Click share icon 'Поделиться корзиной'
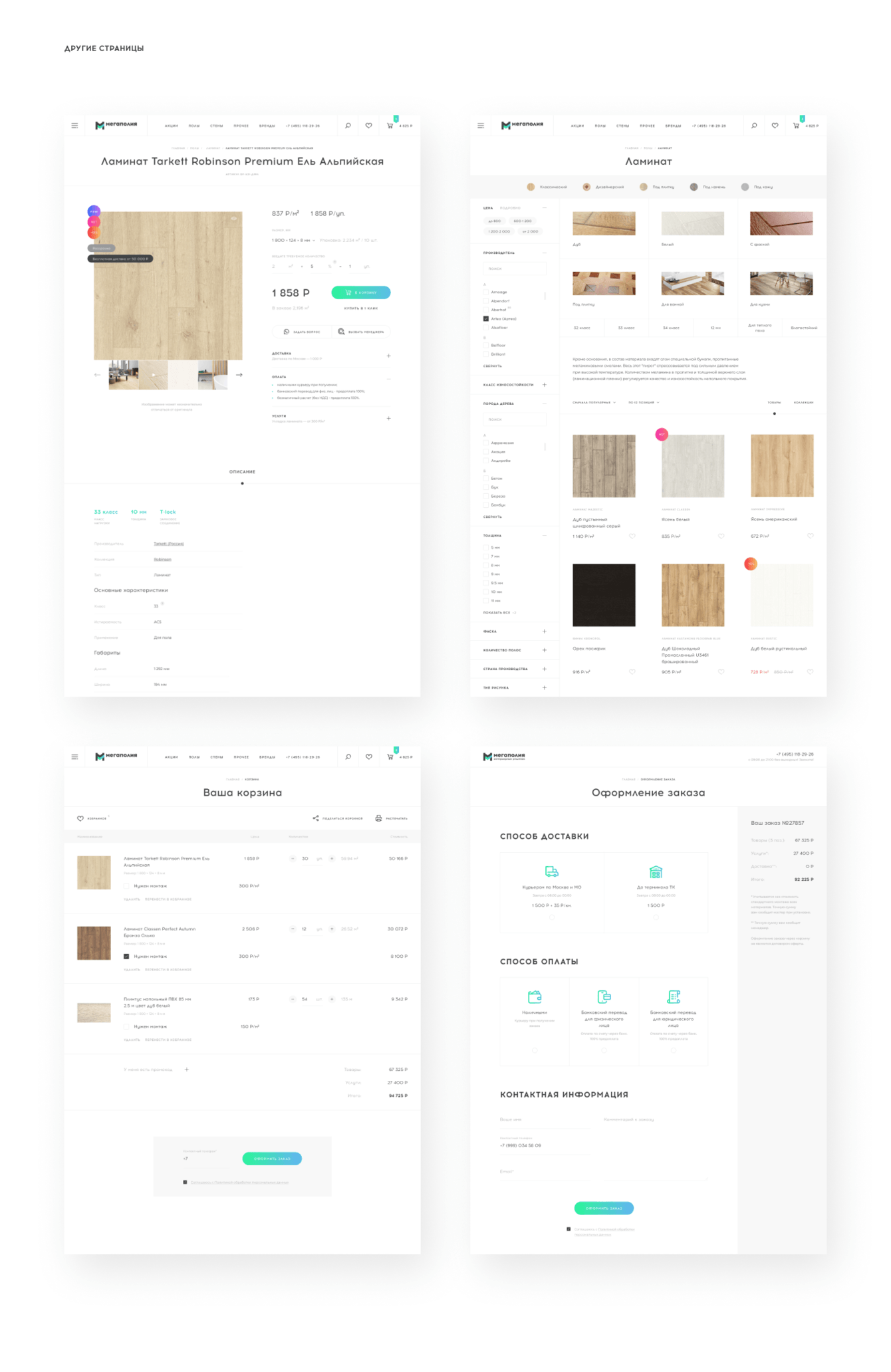The width and height of the screenshot is (891, 1372). pos(316,818)
